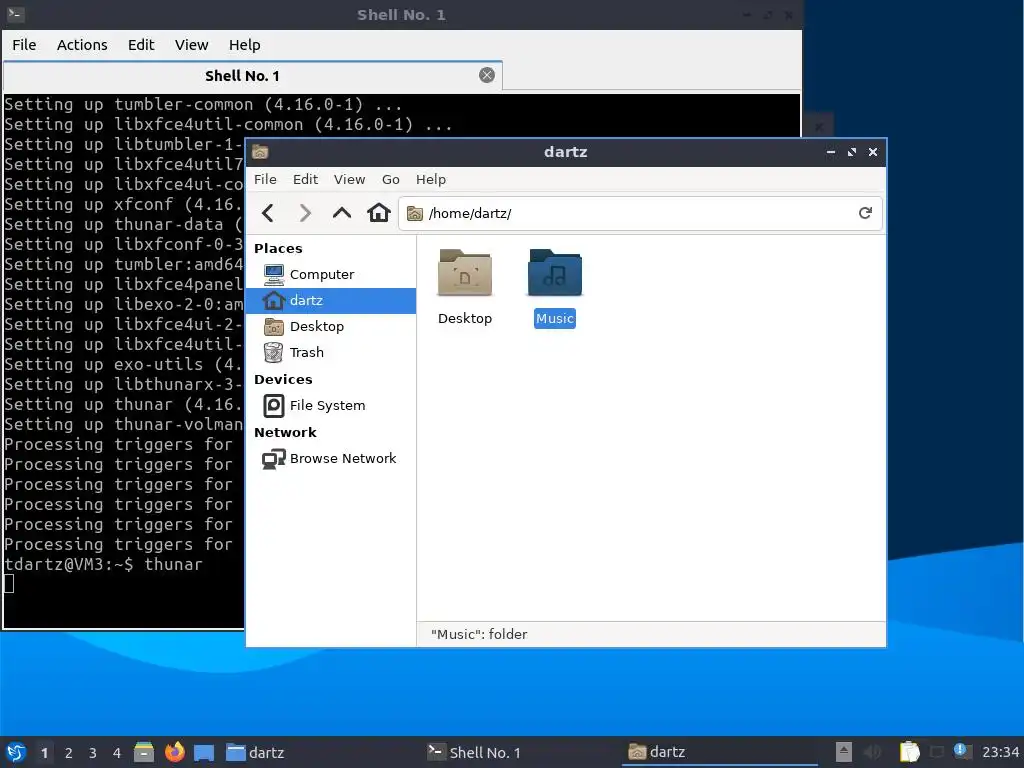The height and width of the screenshot is (768, 1024).
Task: Open the removable media tray icon
Action: (x=844, y=752)
